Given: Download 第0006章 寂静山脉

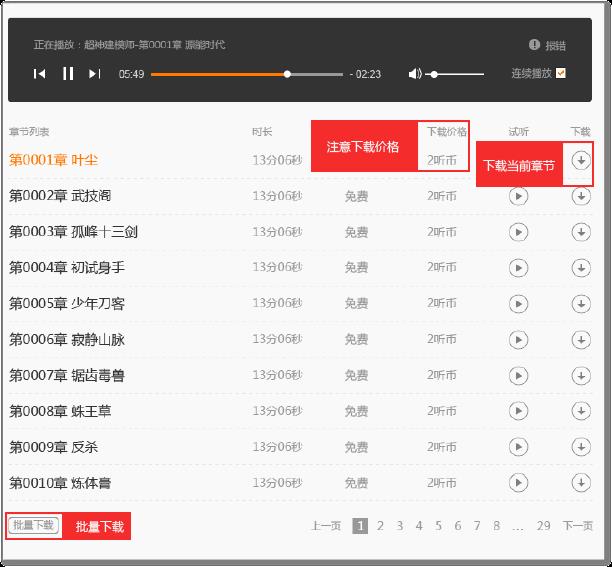Looking at the screenshot, I should pyautogui.click(x=581, y=339).
